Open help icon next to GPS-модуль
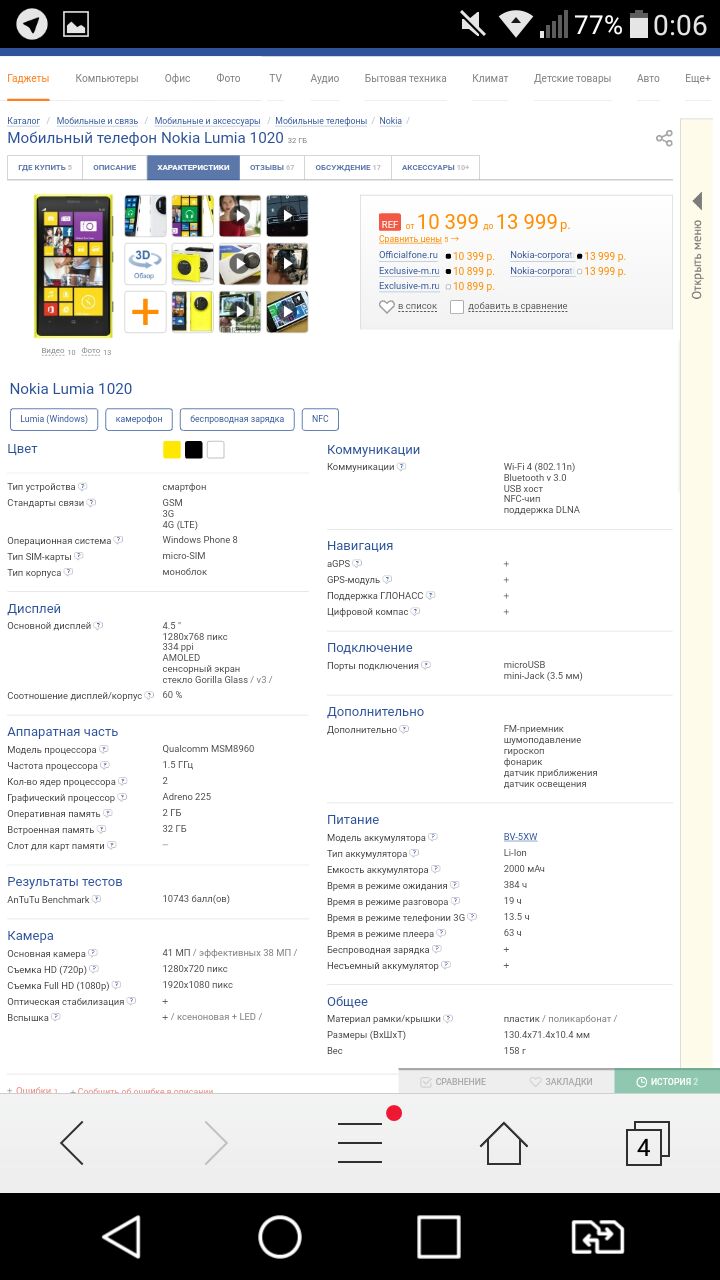The width and height of the screenshot is (720, 1280). point(387,579)
